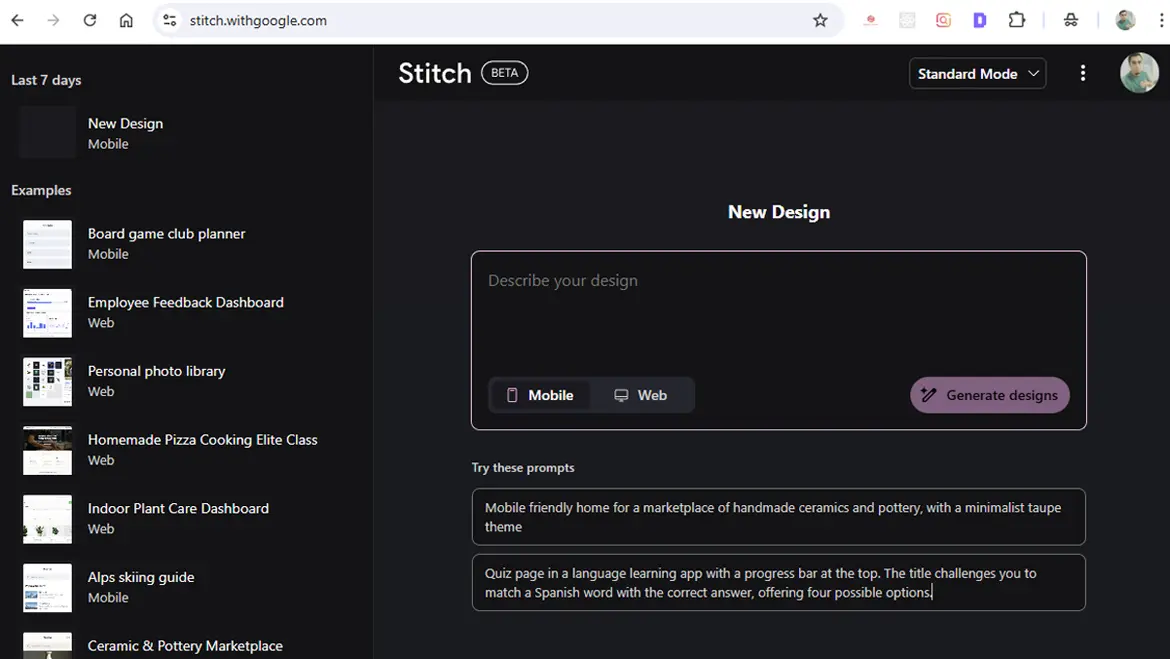Click the browser forward arrow
1170x659 pixels.
[x=53, y=20]
